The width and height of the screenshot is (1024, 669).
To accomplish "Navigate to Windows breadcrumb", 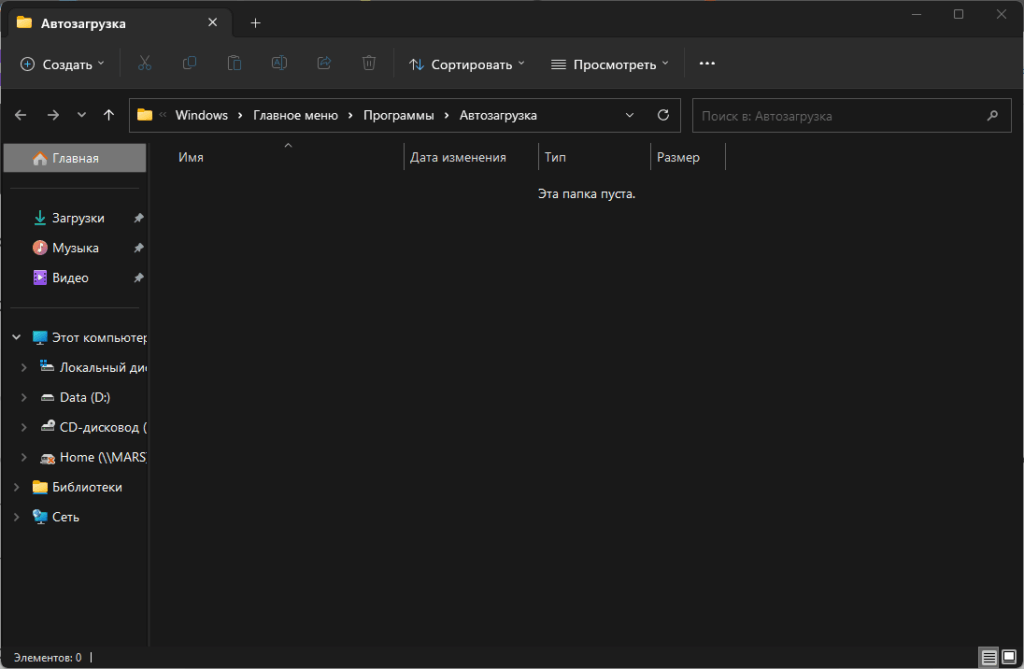I will click(201, 116).
